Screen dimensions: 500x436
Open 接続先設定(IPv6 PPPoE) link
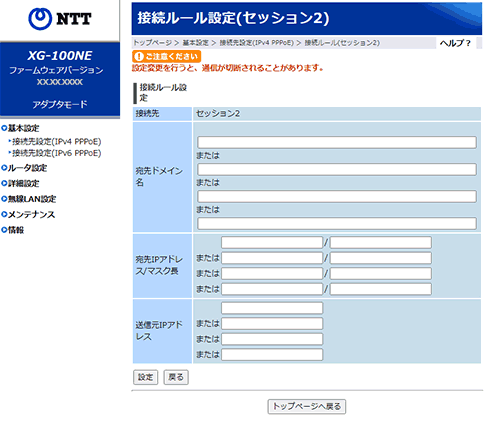(56, 153)
